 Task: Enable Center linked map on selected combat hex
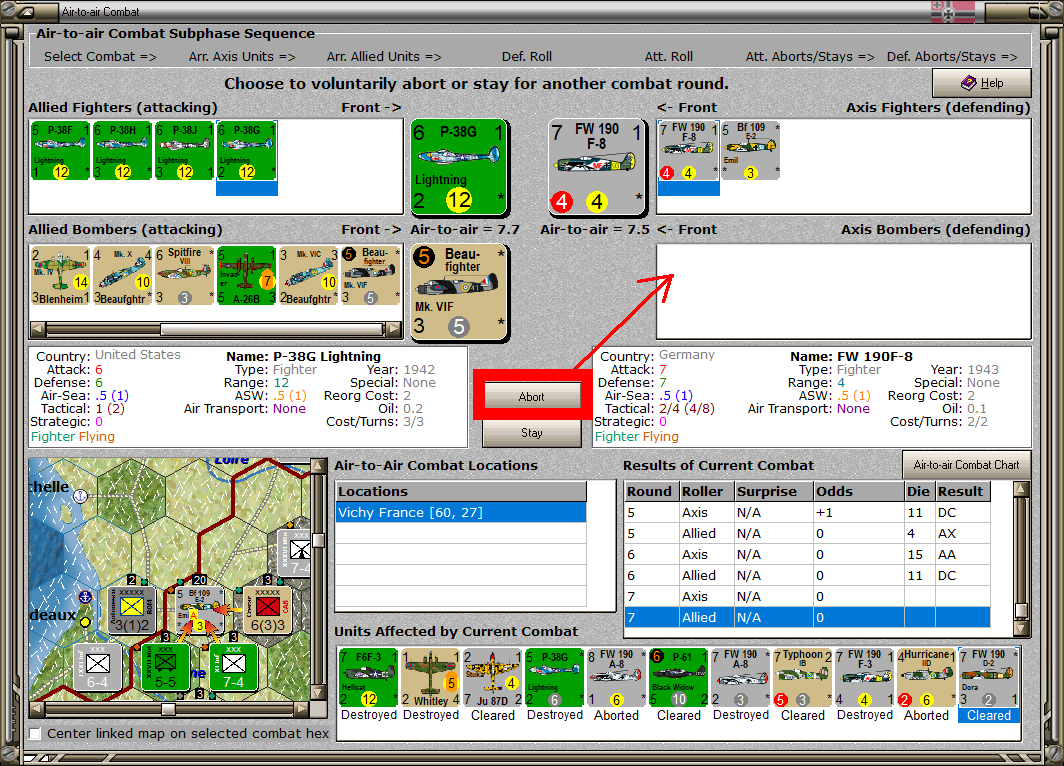pyautogui.click(x=35, y=733)
